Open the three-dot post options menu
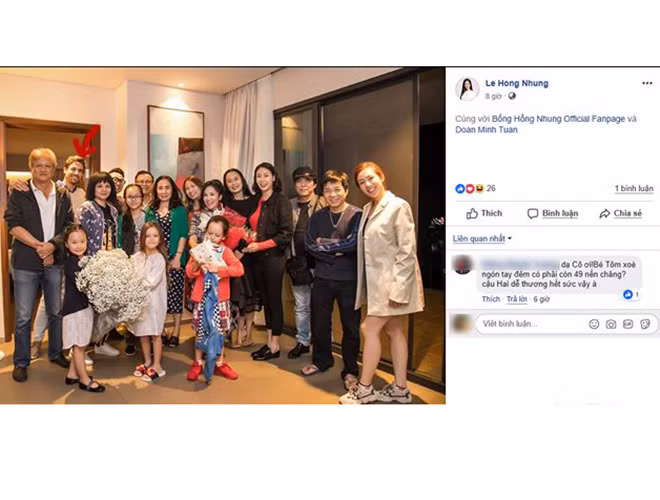The image size is (660, 500). point(647,83)
